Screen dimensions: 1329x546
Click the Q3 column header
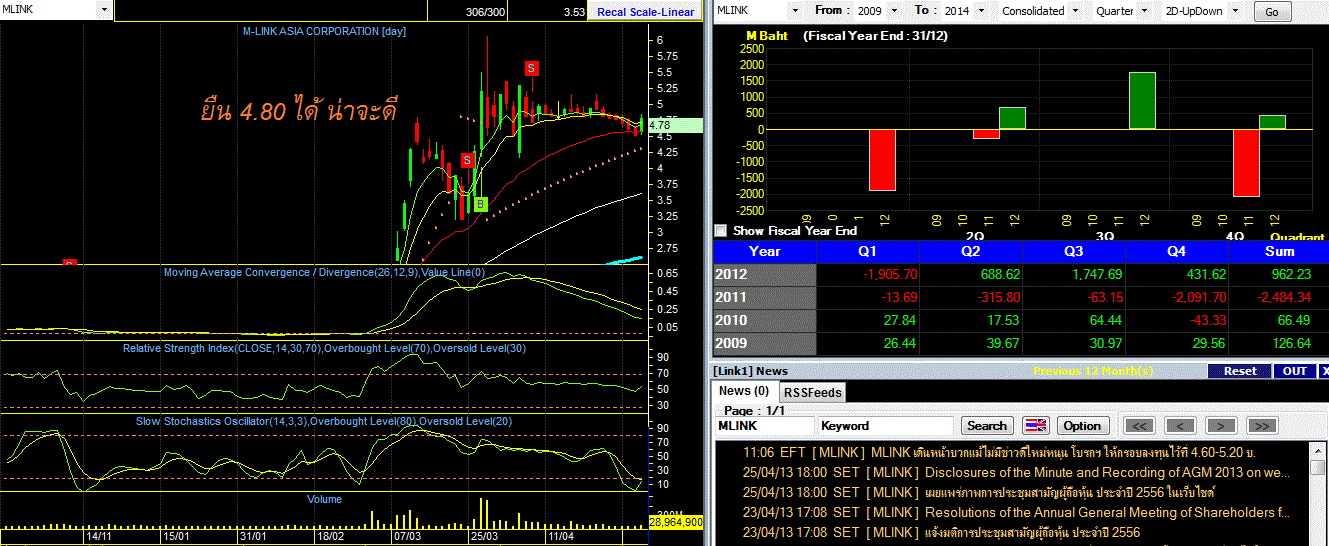pos(1073,252)
